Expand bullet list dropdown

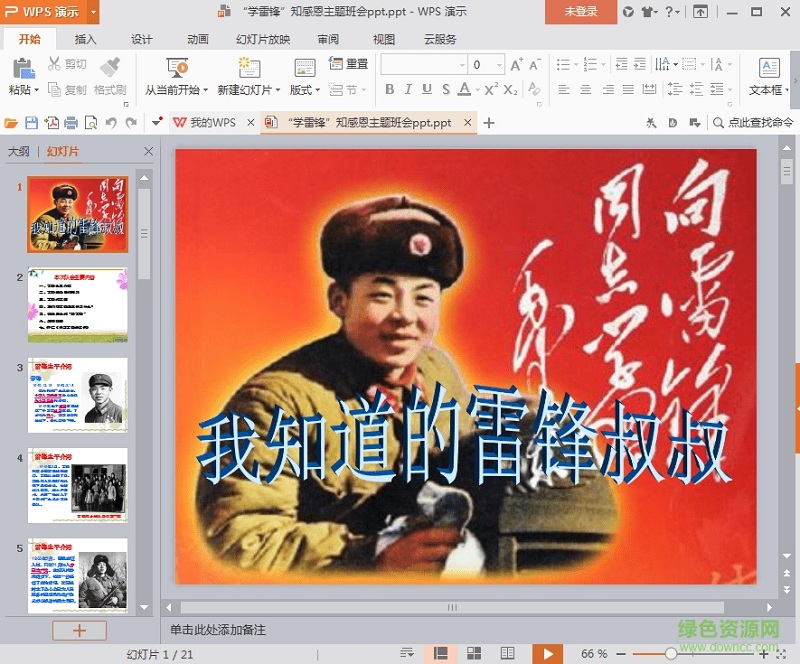point(576,64)
